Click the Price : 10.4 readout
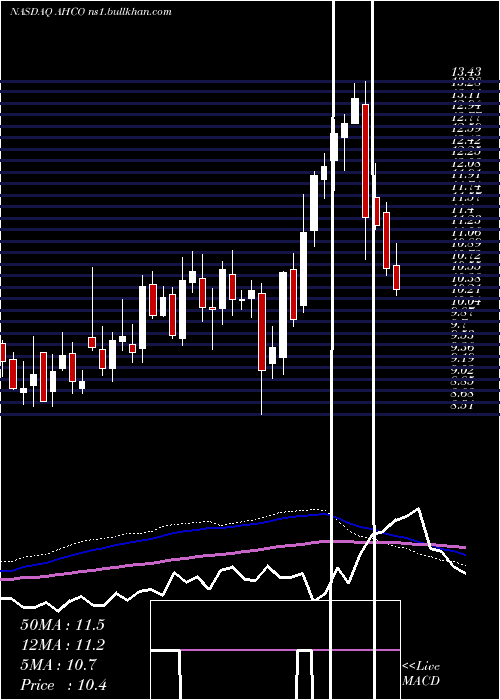Image resolution: width=500 pixels, height=700 pixels. point(63,684)
